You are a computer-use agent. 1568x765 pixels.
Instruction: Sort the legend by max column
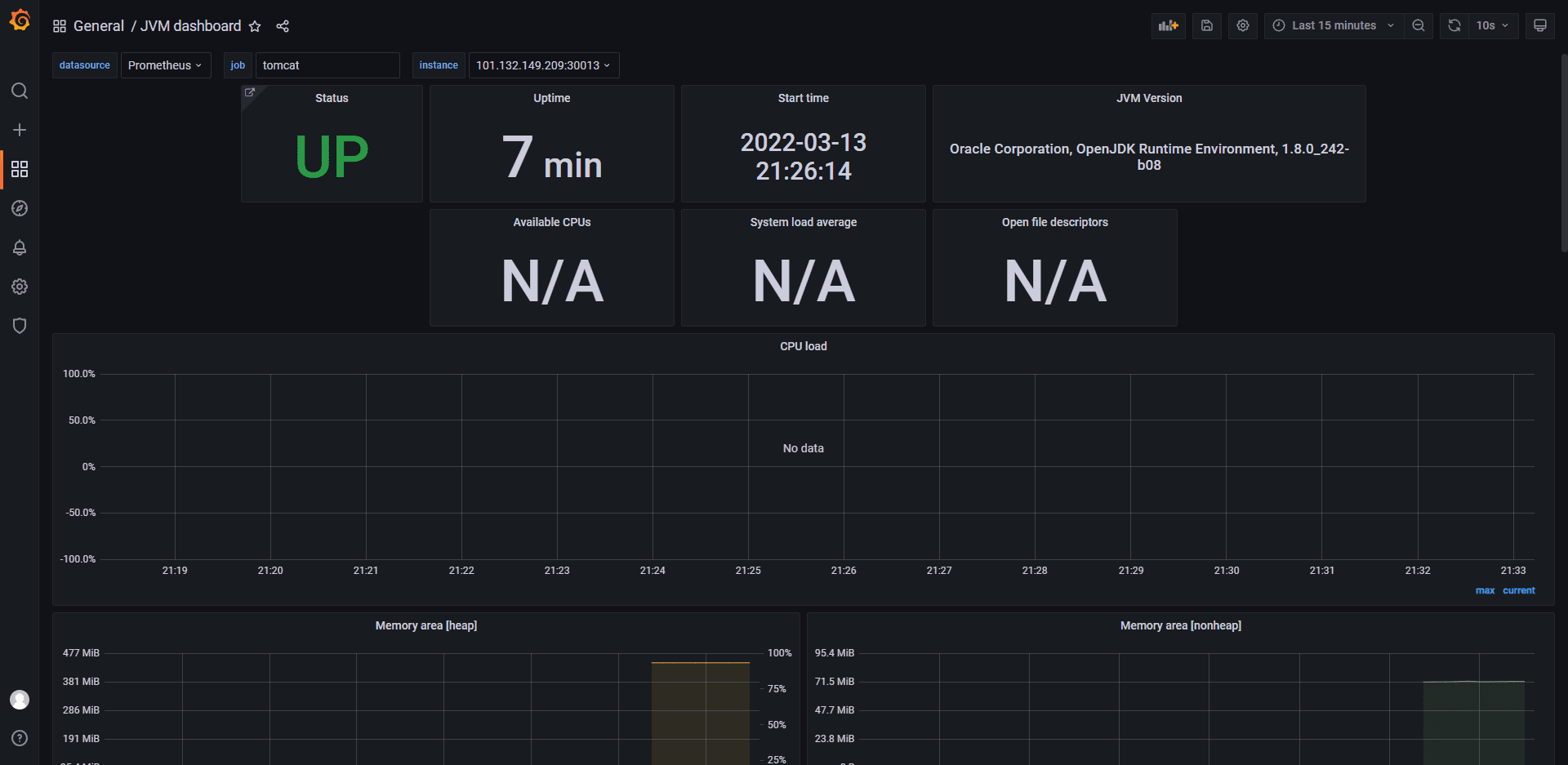click(x=1485, y=590)
